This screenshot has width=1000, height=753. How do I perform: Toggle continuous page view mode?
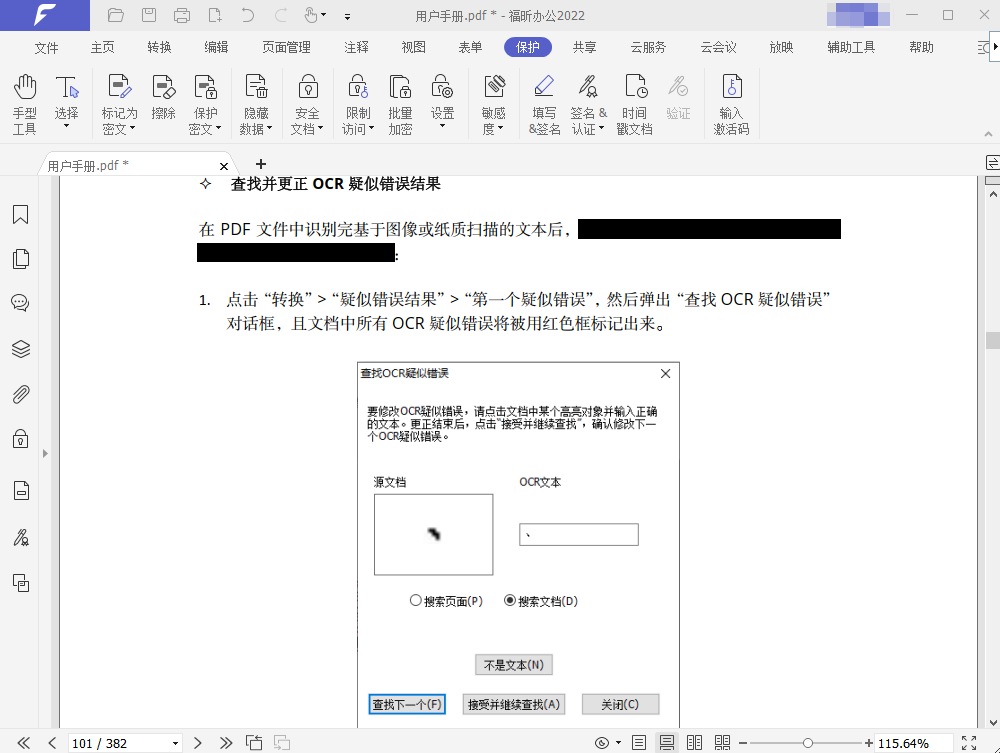pyautogui.click(x=666, y=743)
